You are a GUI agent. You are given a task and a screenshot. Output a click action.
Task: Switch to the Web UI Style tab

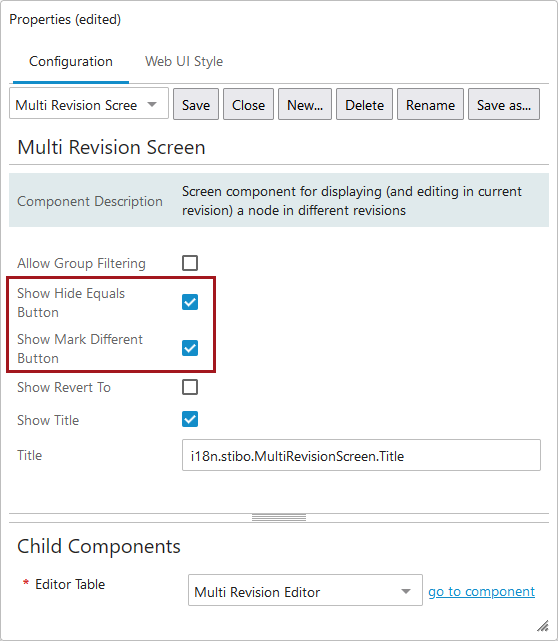click(184, 61)
